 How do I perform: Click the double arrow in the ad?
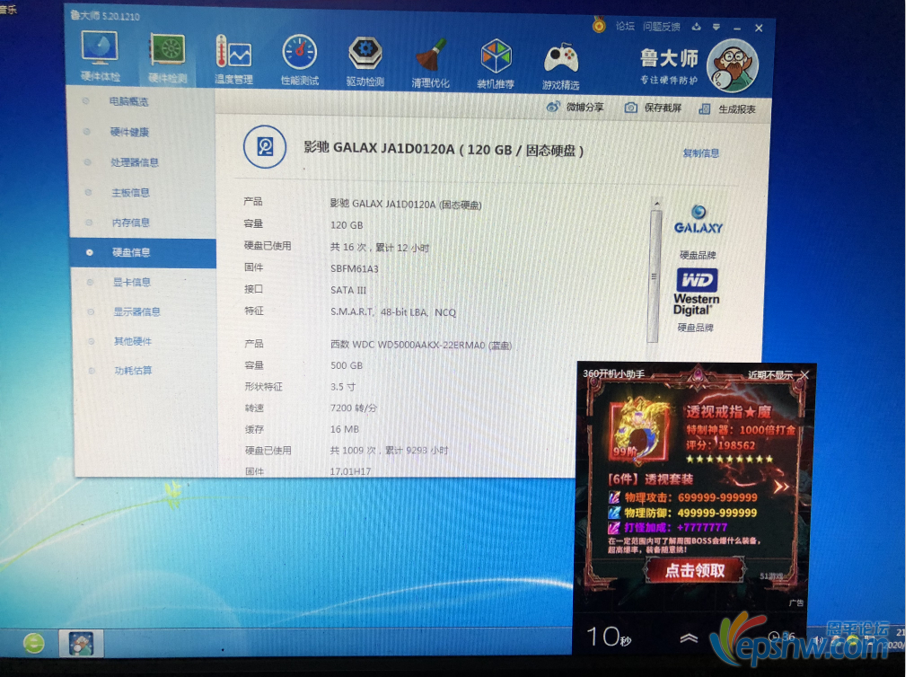click(x=781, y=488)
